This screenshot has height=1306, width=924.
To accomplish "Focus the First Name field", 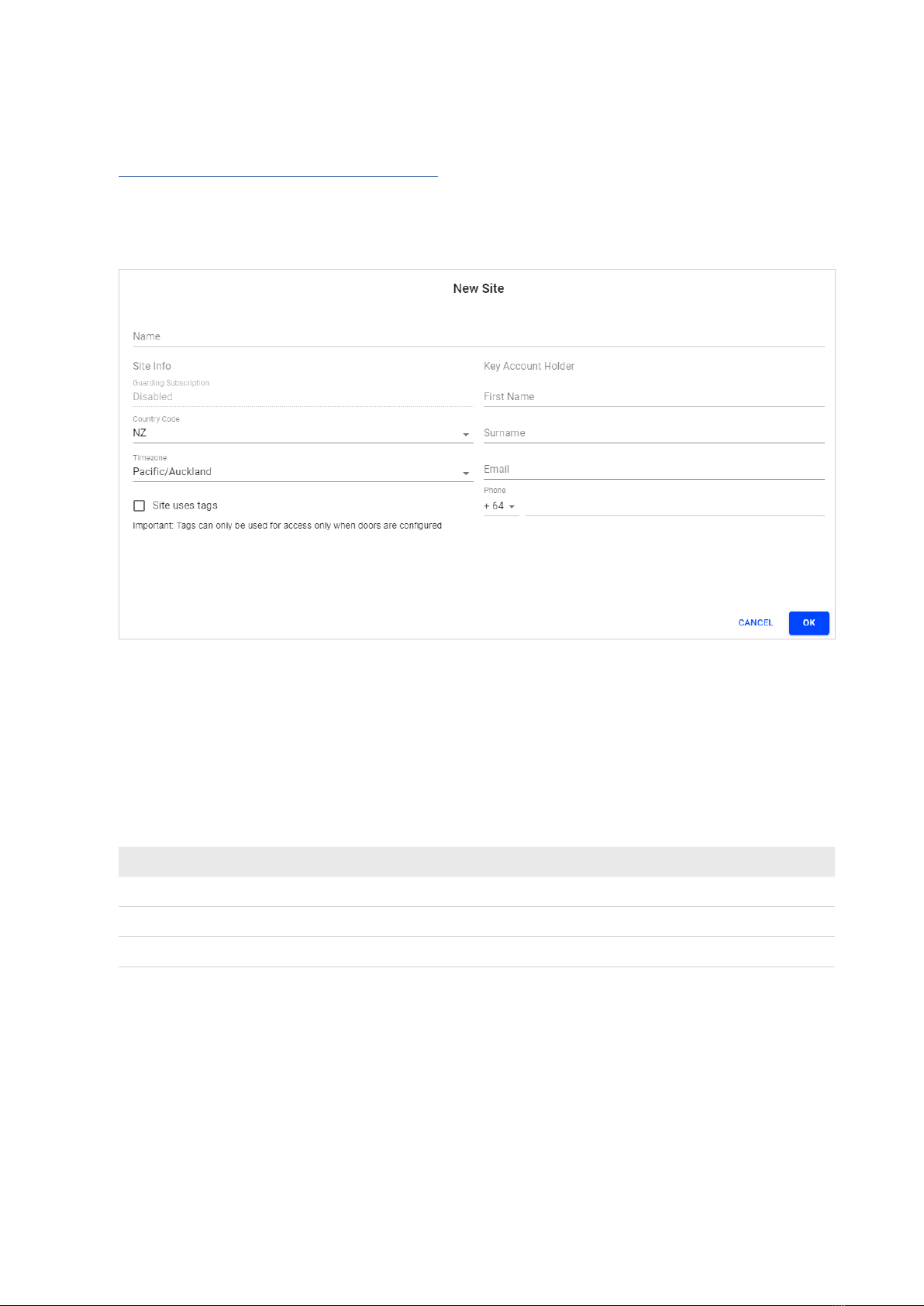I will [653, 397].
